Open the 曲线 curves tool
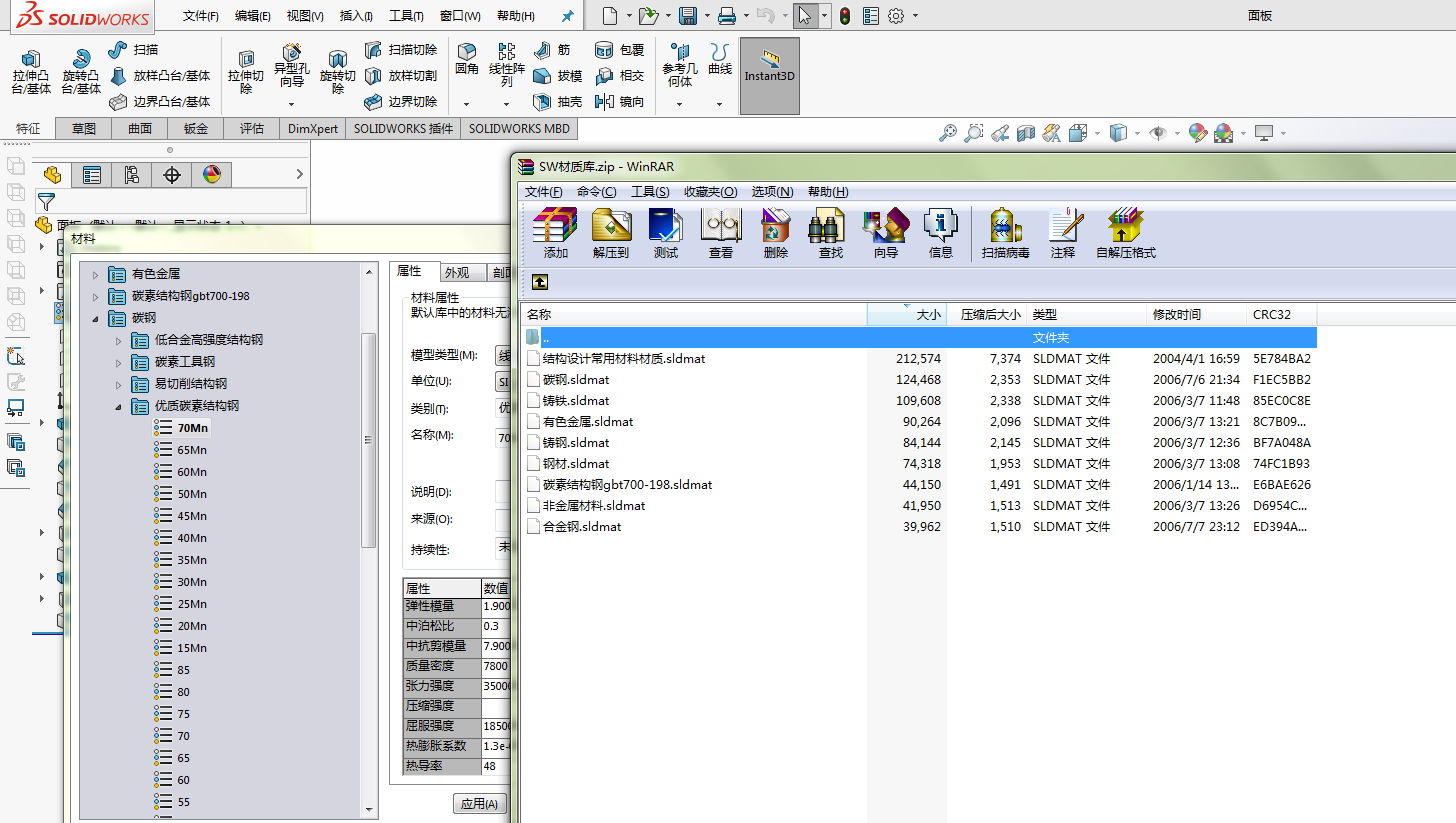Viewport: 1456px width, 823px height. point(720,60)
